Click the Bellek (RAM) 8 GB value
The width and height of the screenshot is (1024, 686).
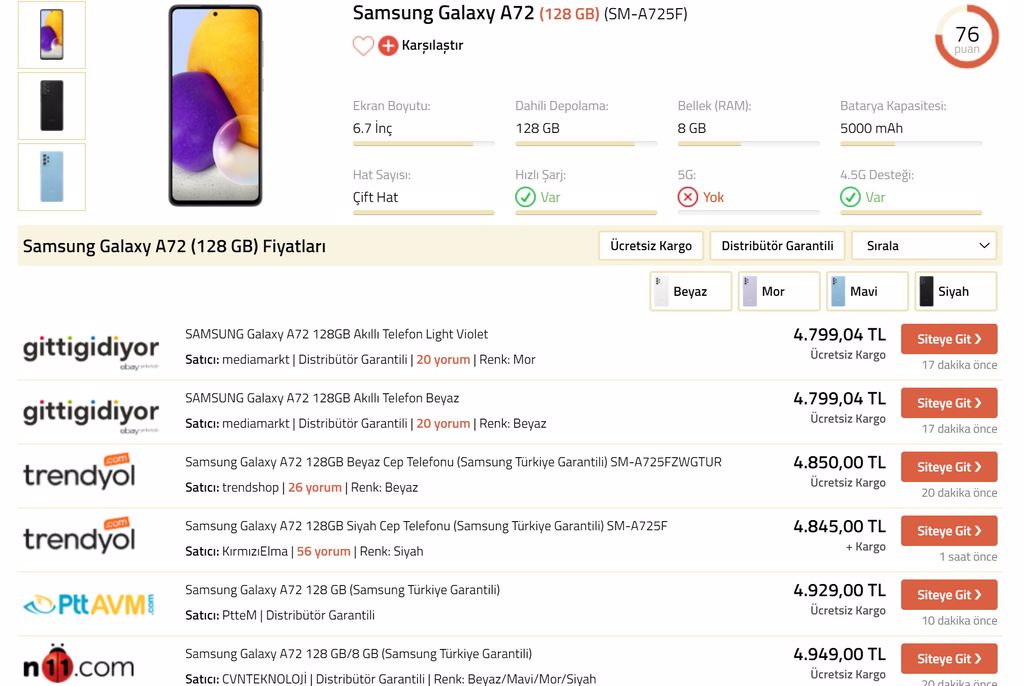click(x=692, y=129)
